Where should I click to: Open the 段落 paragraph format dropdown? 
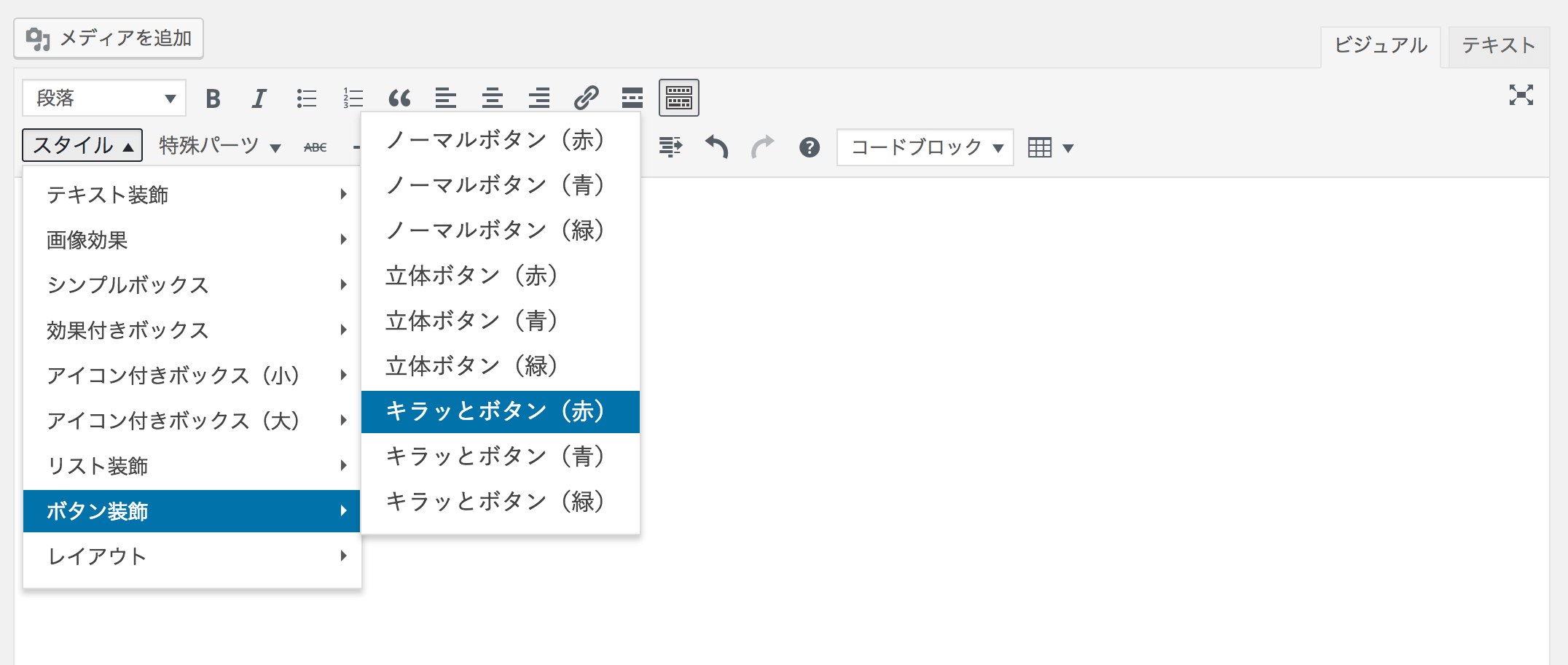tap(102, 97)
